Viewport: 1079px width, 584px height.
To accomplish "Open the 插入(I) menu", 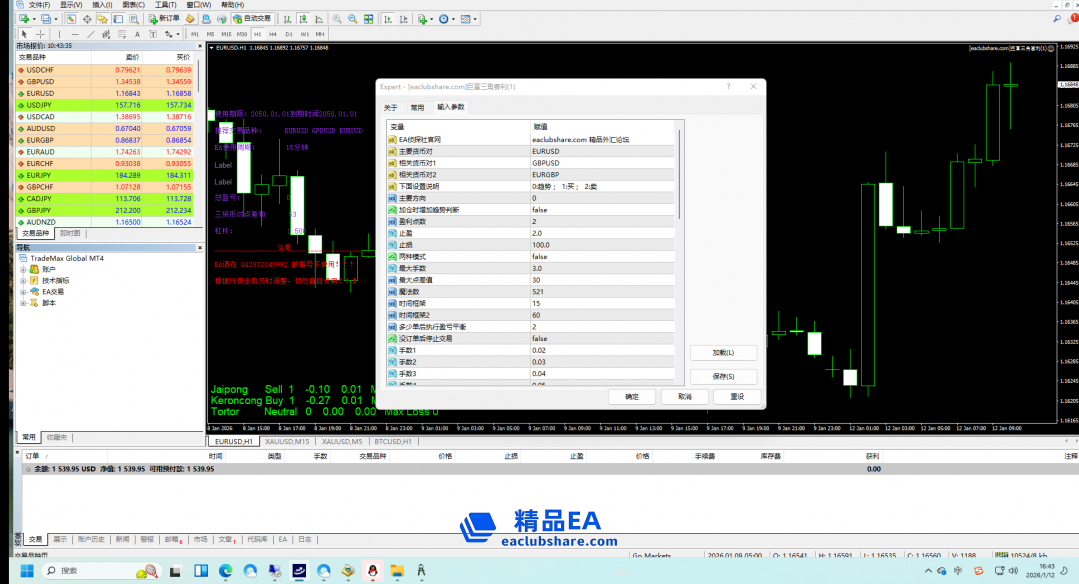I will click(101, 5).
